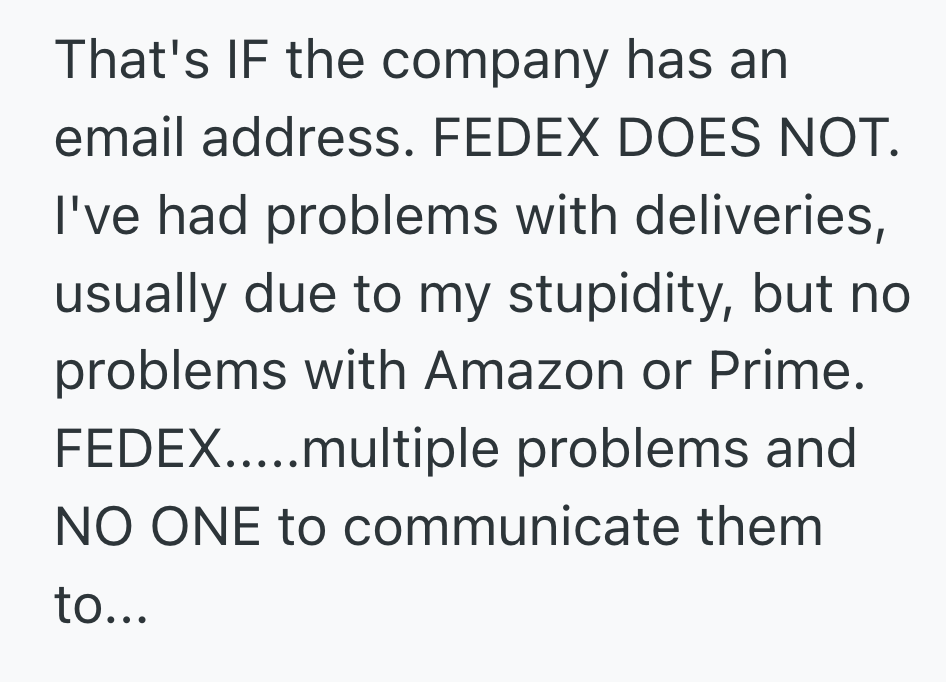Screen dimensions: 946x682
Task: Click the trailing "to..." on the last line
Action: 100,606
